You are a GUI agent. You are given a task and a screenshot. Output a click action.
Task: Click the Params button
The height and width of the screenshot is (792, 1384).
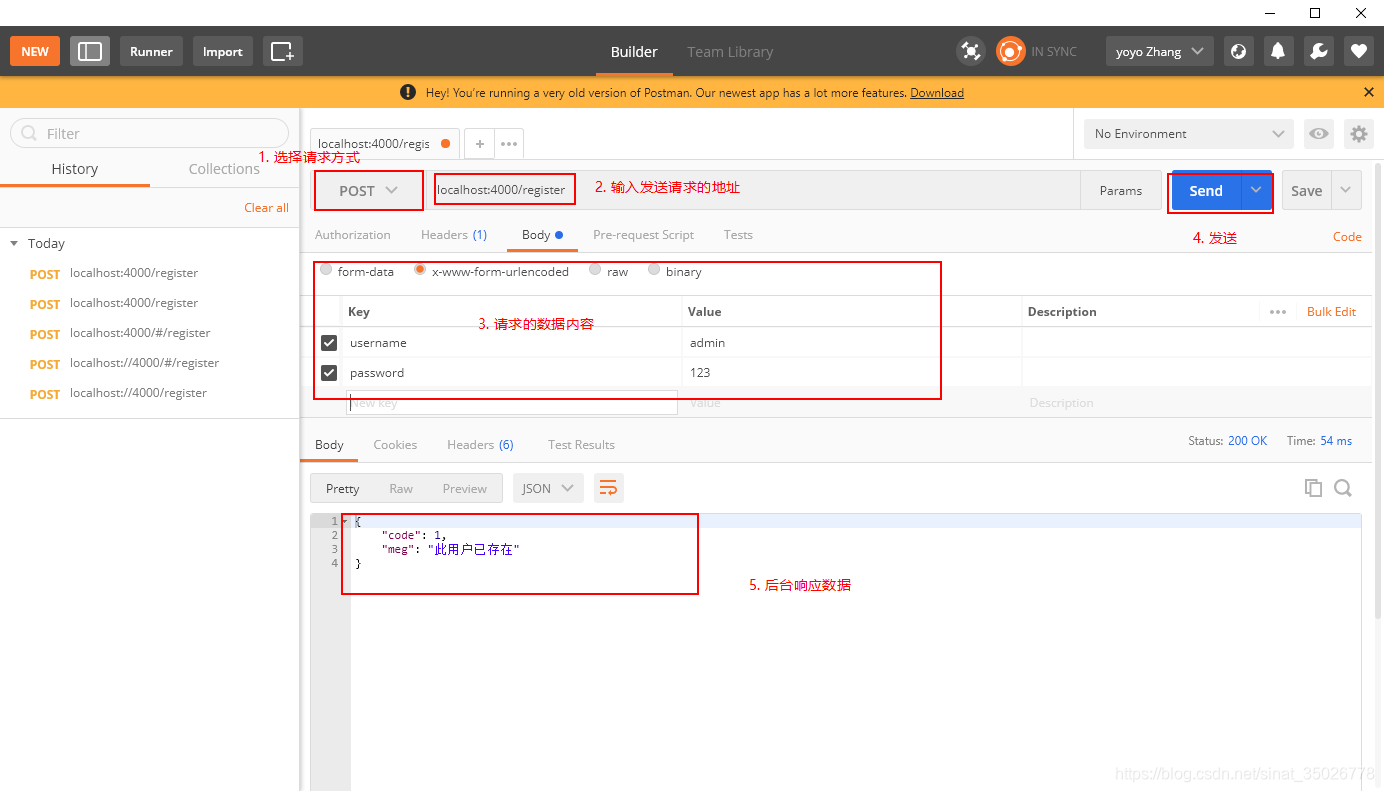tap(1121, 190)
